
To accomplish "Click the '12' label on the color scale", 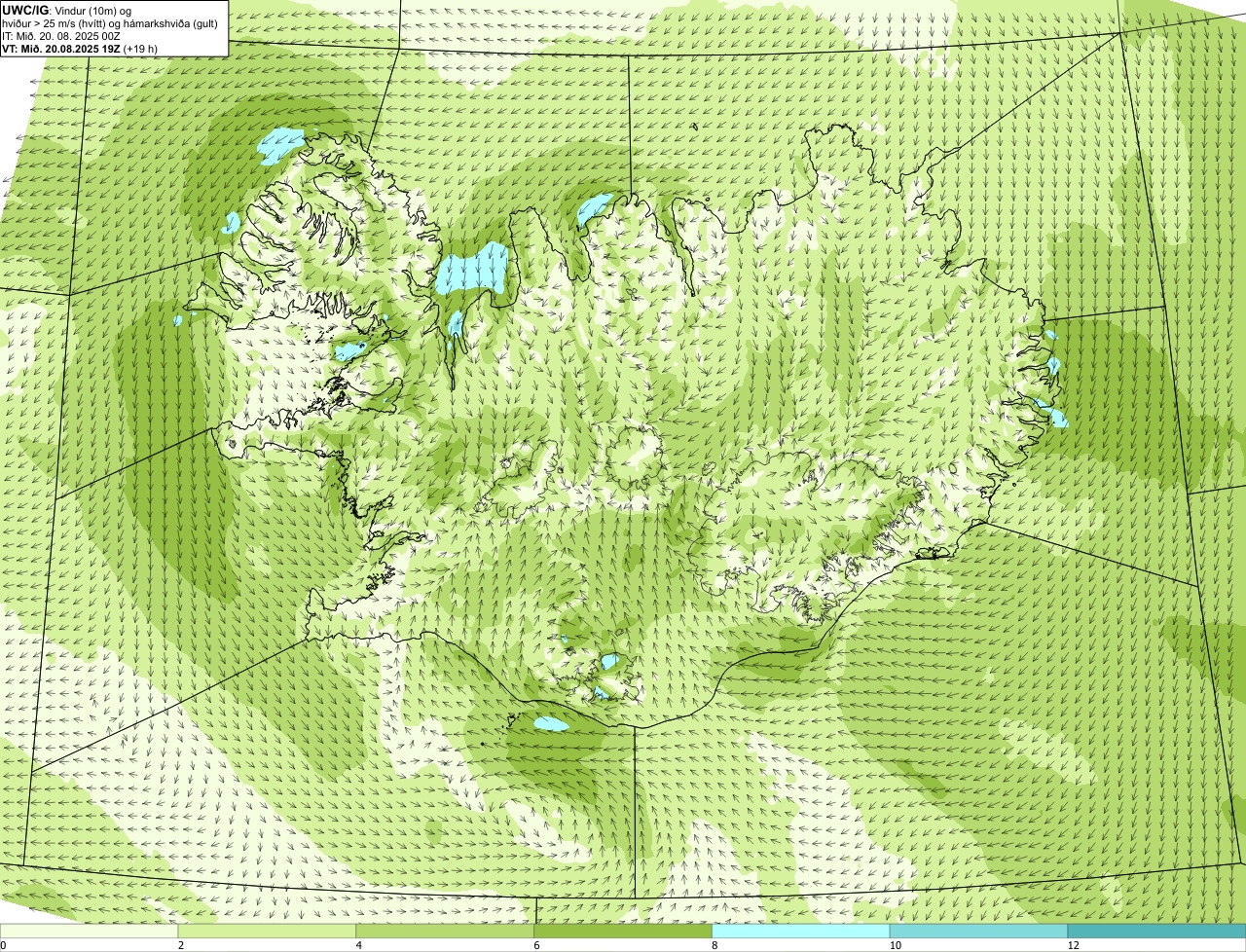I will click(1073, 945).
